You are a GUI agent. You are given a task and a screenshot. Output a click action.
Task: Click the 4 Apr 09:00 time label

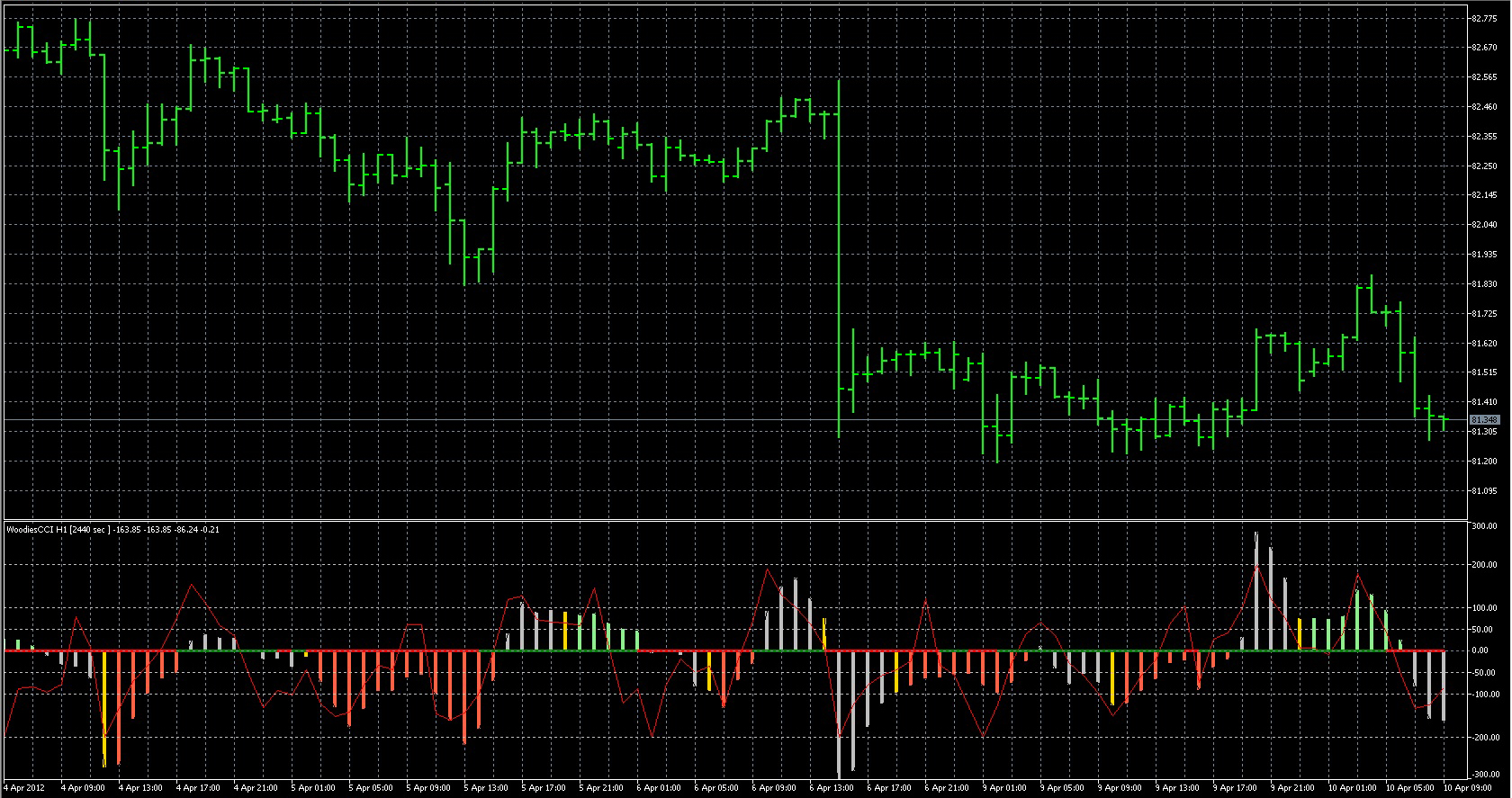pos(83,788)
